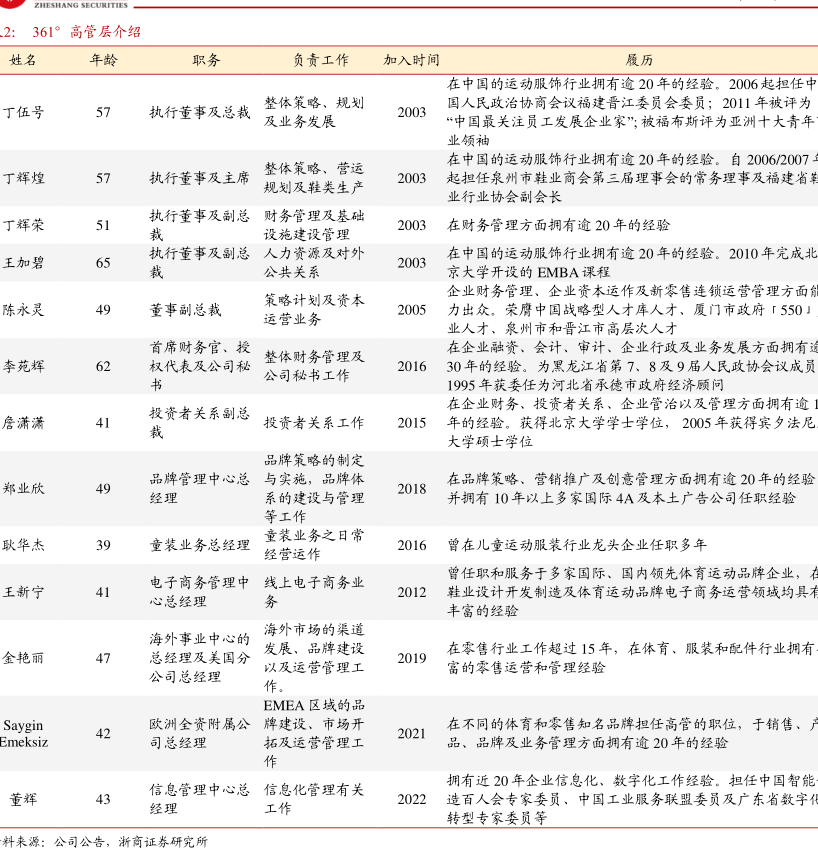Select the 加入时间 column header

pos(411,60)
